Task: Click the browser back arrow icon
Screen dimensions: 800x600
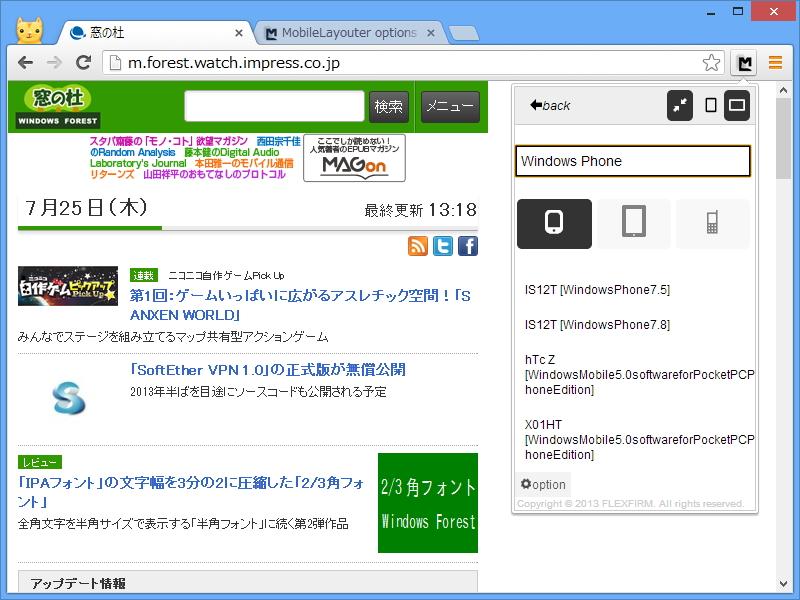Action: click(x=26, y=62)
